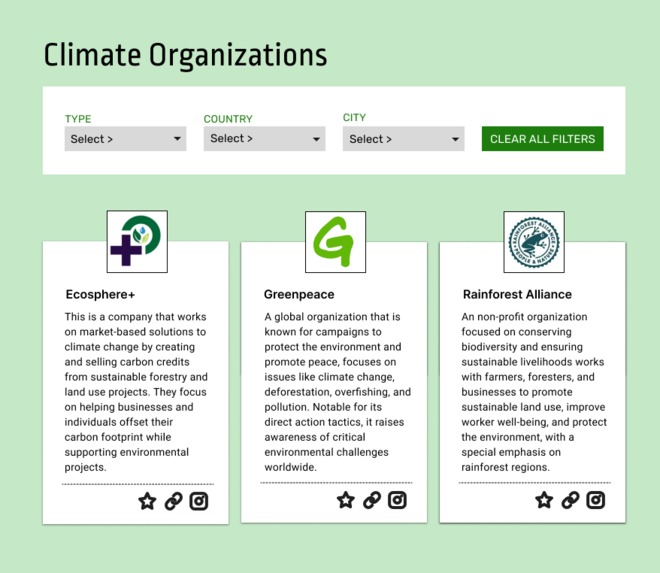660x573 pixels.
Task: Open the Ecosphere+ Instagram icon
Action: (x=199, y=501)
